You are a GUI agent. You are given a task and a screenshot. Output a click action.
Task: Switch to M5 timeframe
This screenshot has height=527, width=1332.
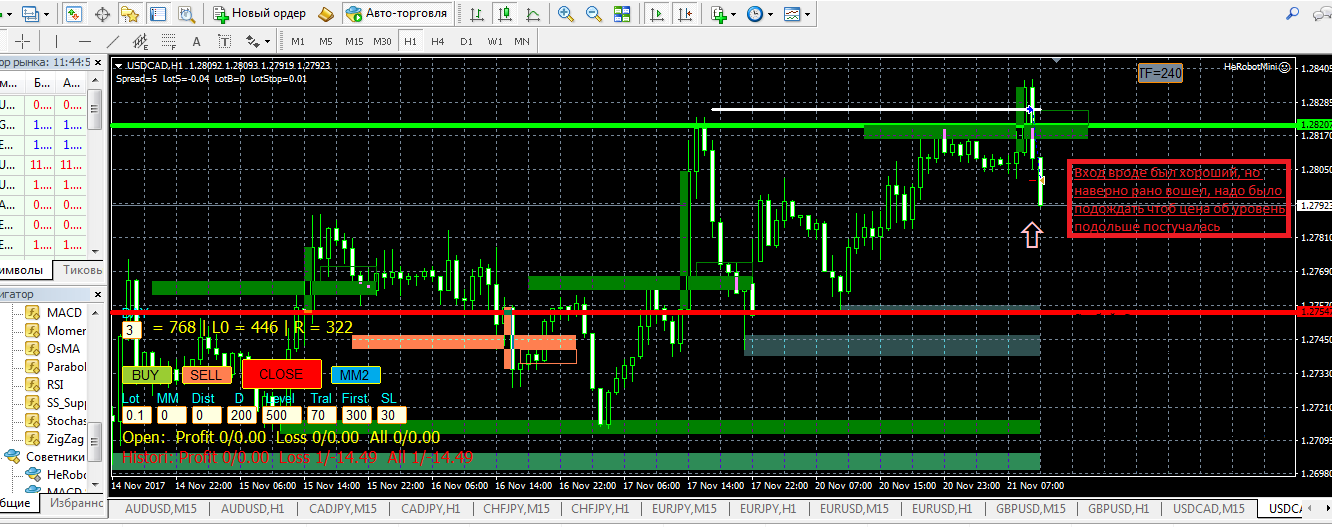coord(326,41)
